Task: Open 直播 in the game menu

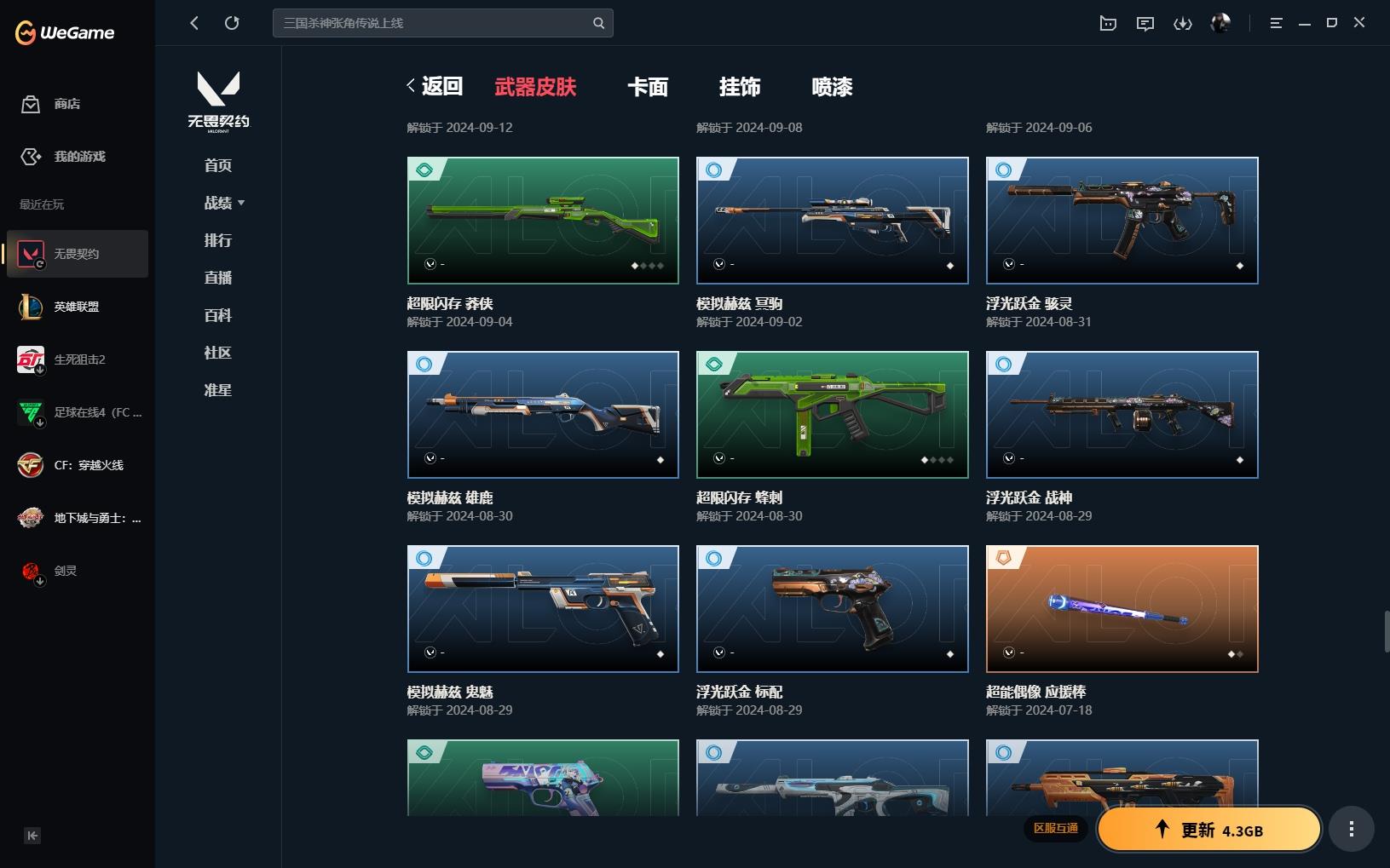Action: 218,278
